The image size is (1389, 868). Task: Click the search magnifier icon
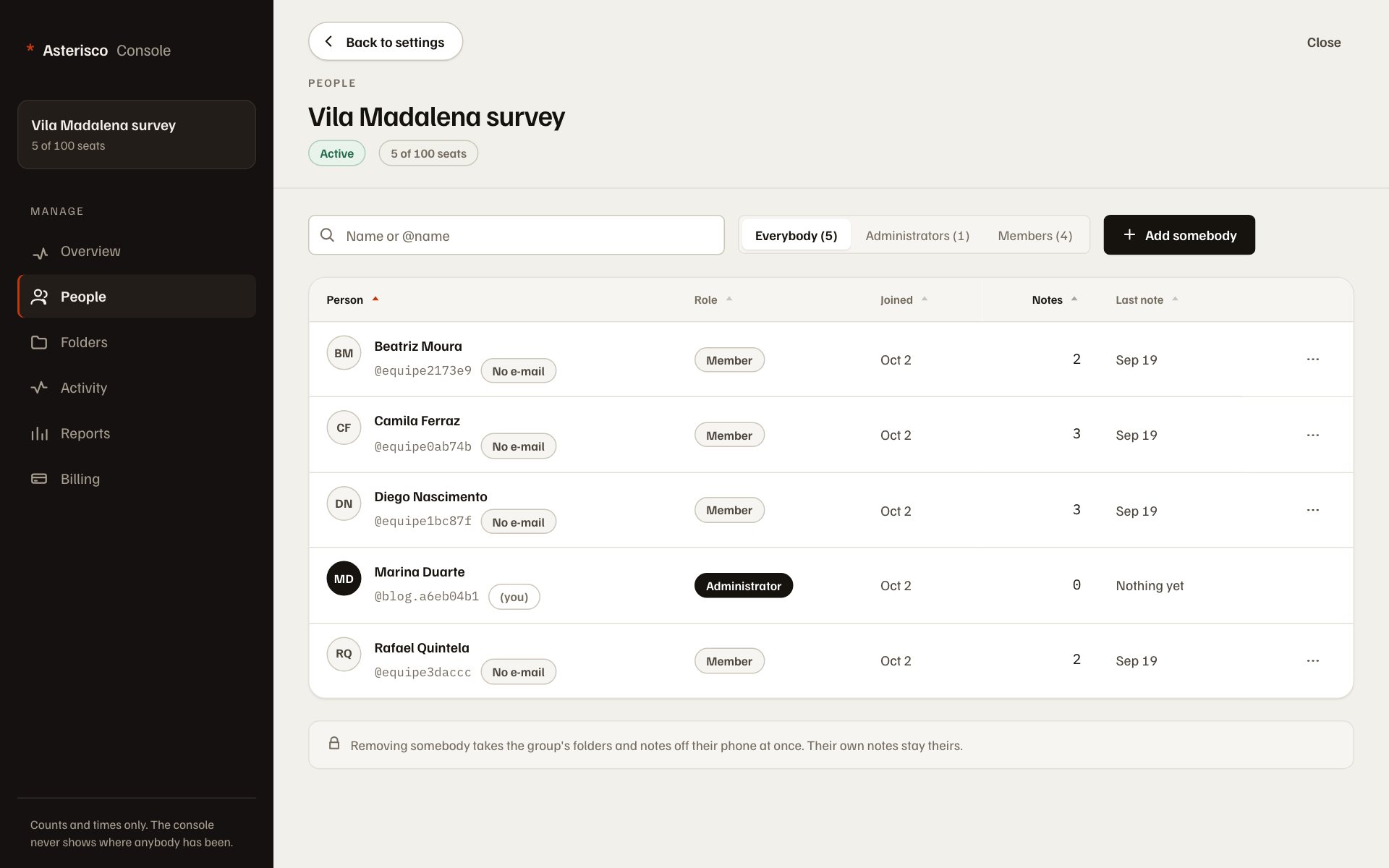[328, 235]
